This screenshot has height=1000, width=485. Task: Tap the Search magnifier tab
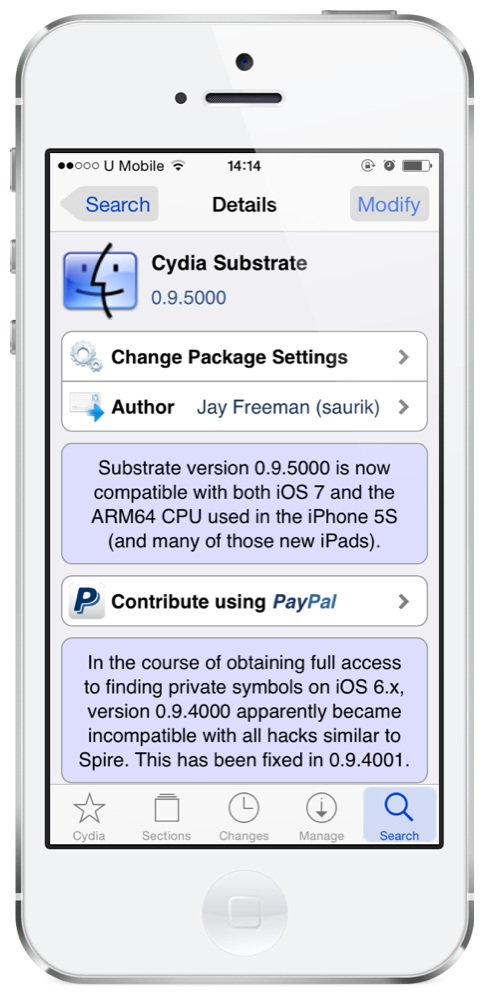[399, 815]
